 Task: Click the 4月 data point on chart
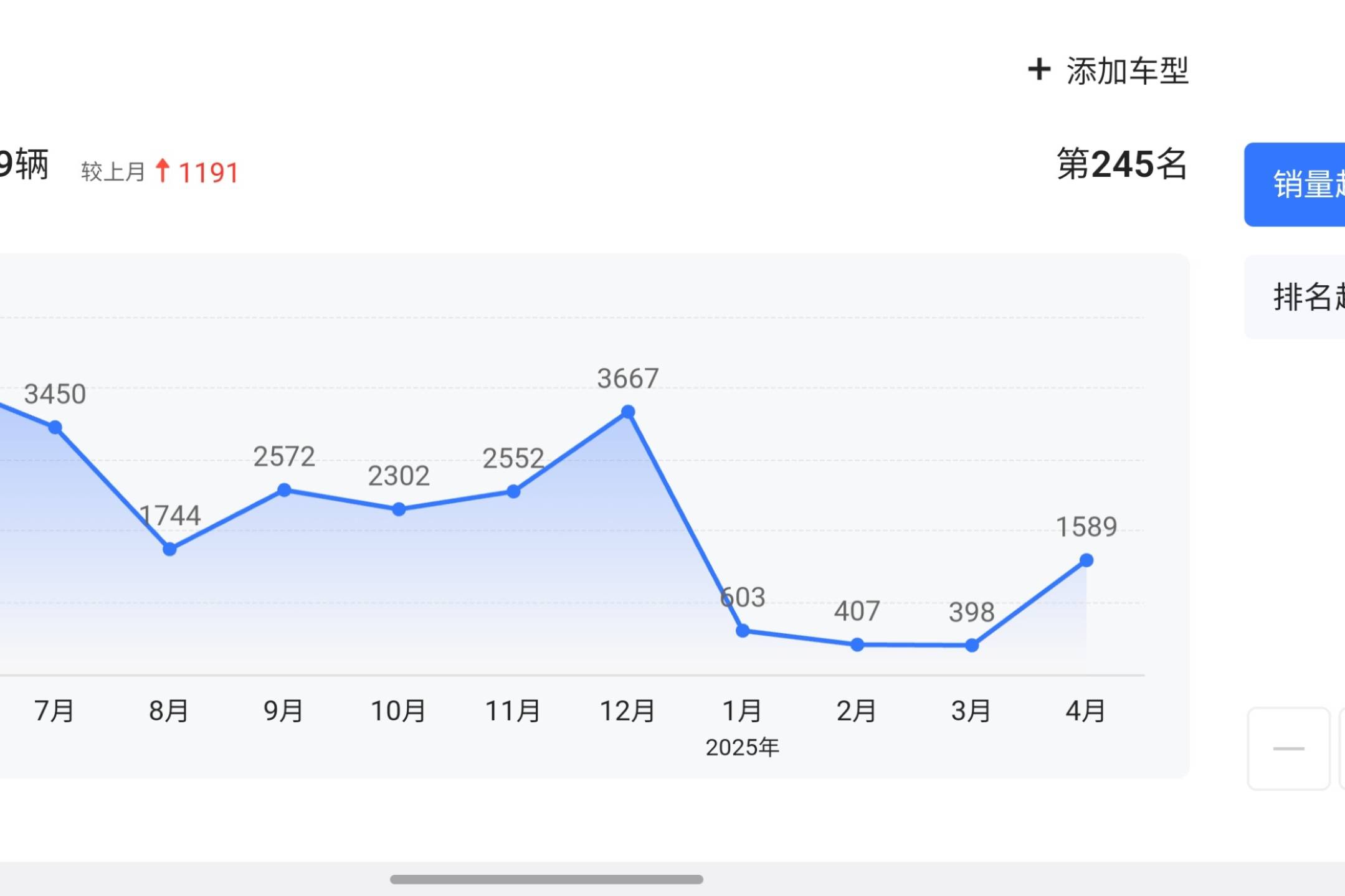tap(1086, 560)
